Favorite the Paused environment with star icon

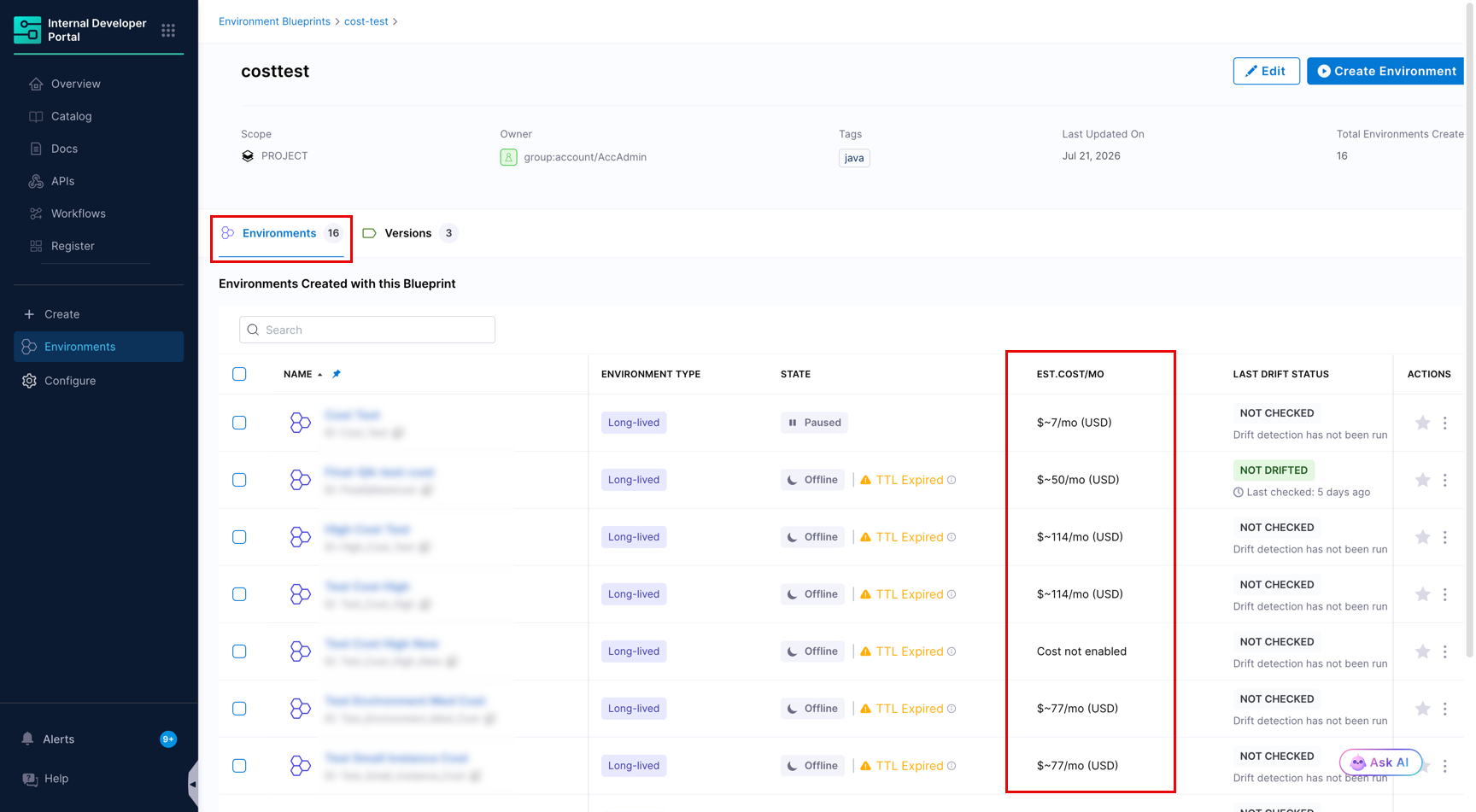tap(1422, 423)
